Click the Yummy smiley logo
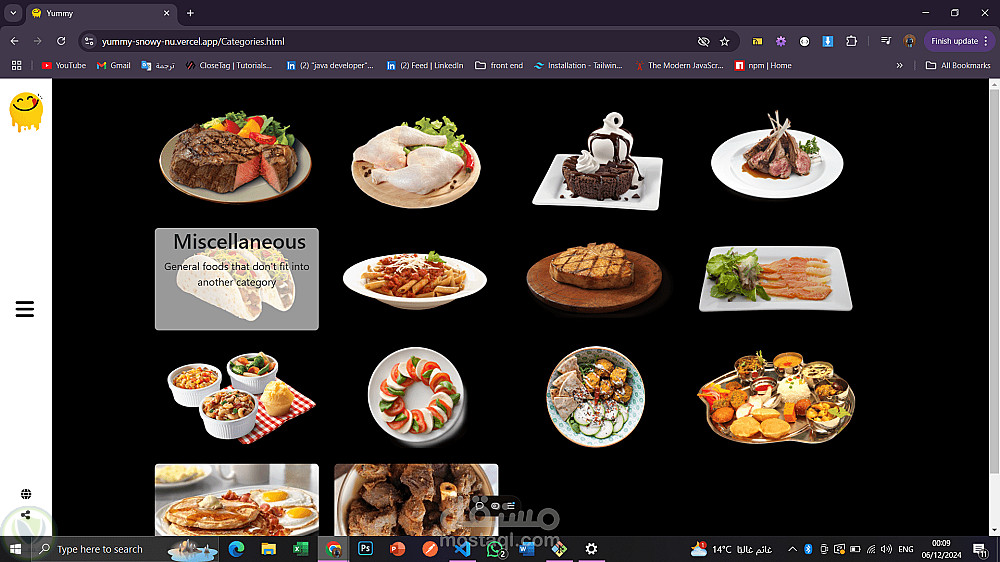Screen dimensions: 1000x562 pos(26,112)
